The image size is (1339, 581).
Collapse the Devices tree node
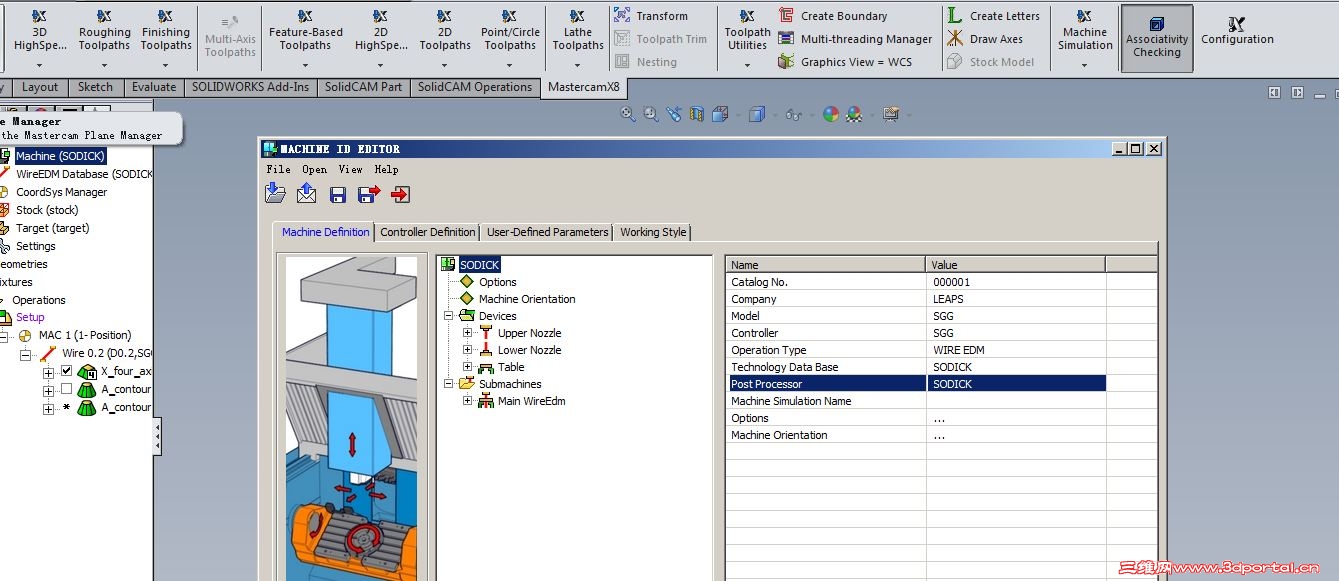(450, 316)
